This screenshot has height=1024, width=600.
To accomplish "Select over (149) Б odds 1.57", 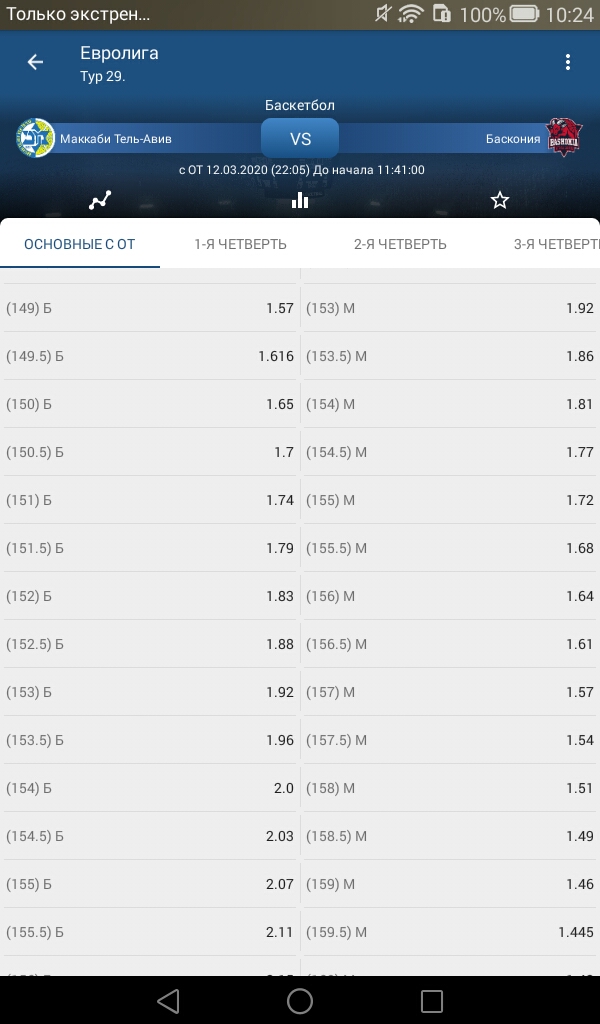I will [x=150, y=308].
